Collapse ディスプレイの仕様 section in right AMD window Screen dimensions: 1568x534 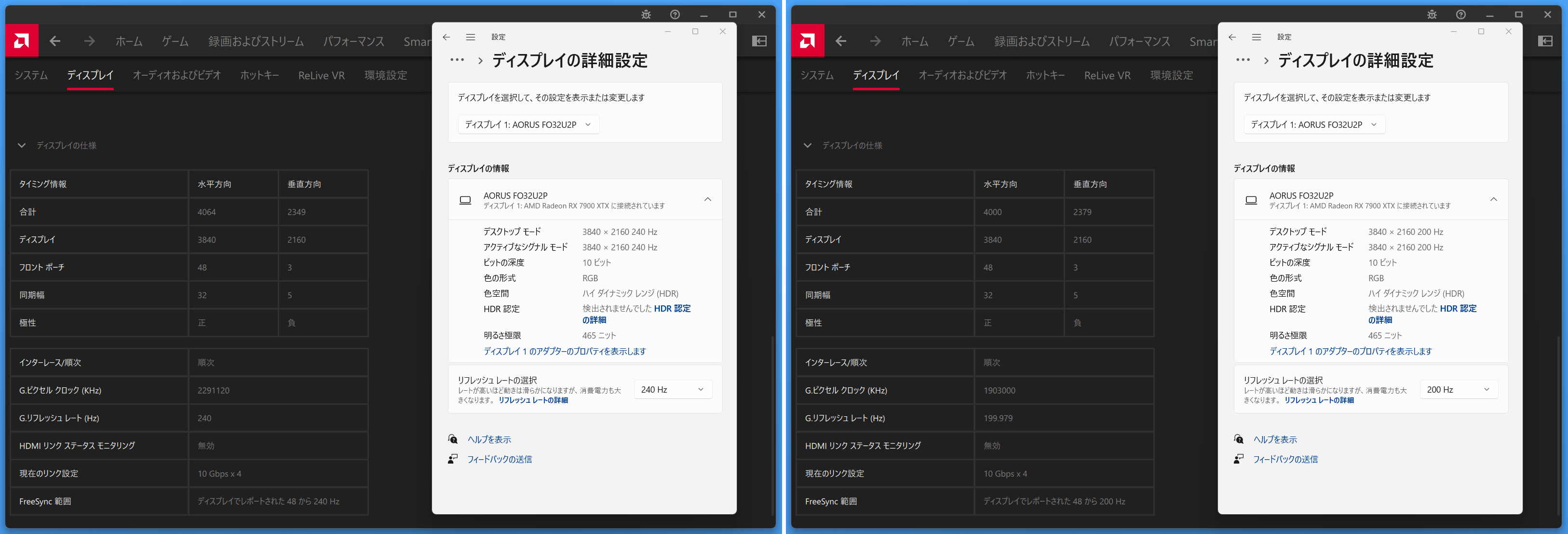808,146
